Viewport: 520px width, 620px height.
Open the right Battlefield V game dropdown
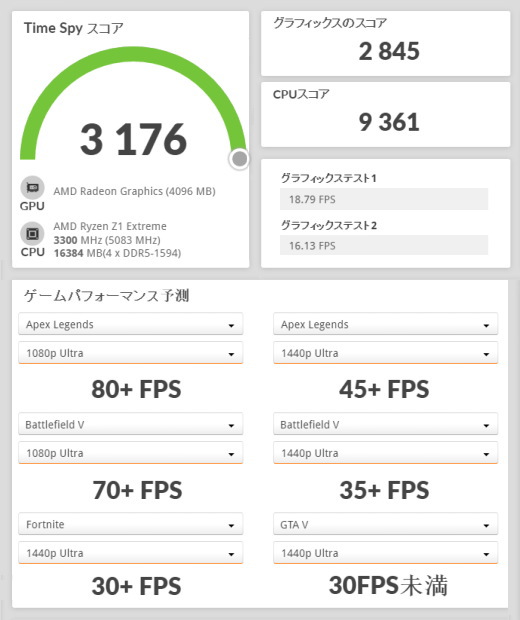[x=386, y=424]
